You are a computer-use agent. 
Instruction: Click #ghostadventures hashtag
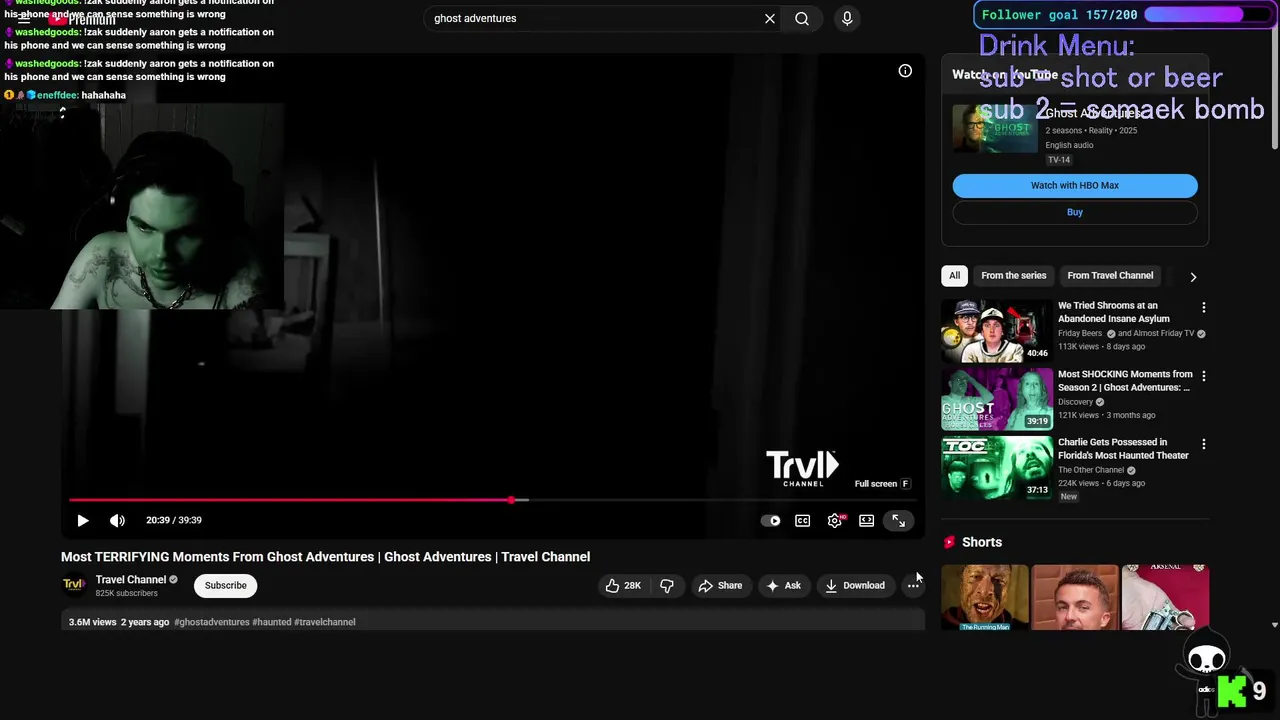[x=212, y=622]
